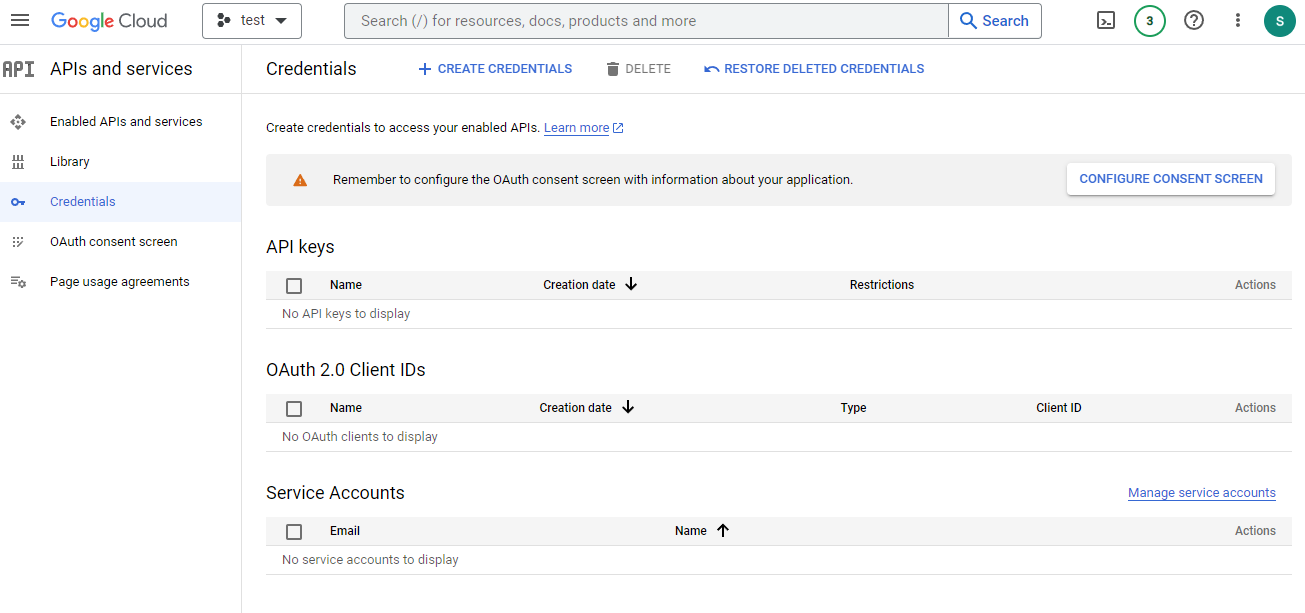1305x613 pixels.
Task: Click the API keys Name column header
Action: point(346,285)
